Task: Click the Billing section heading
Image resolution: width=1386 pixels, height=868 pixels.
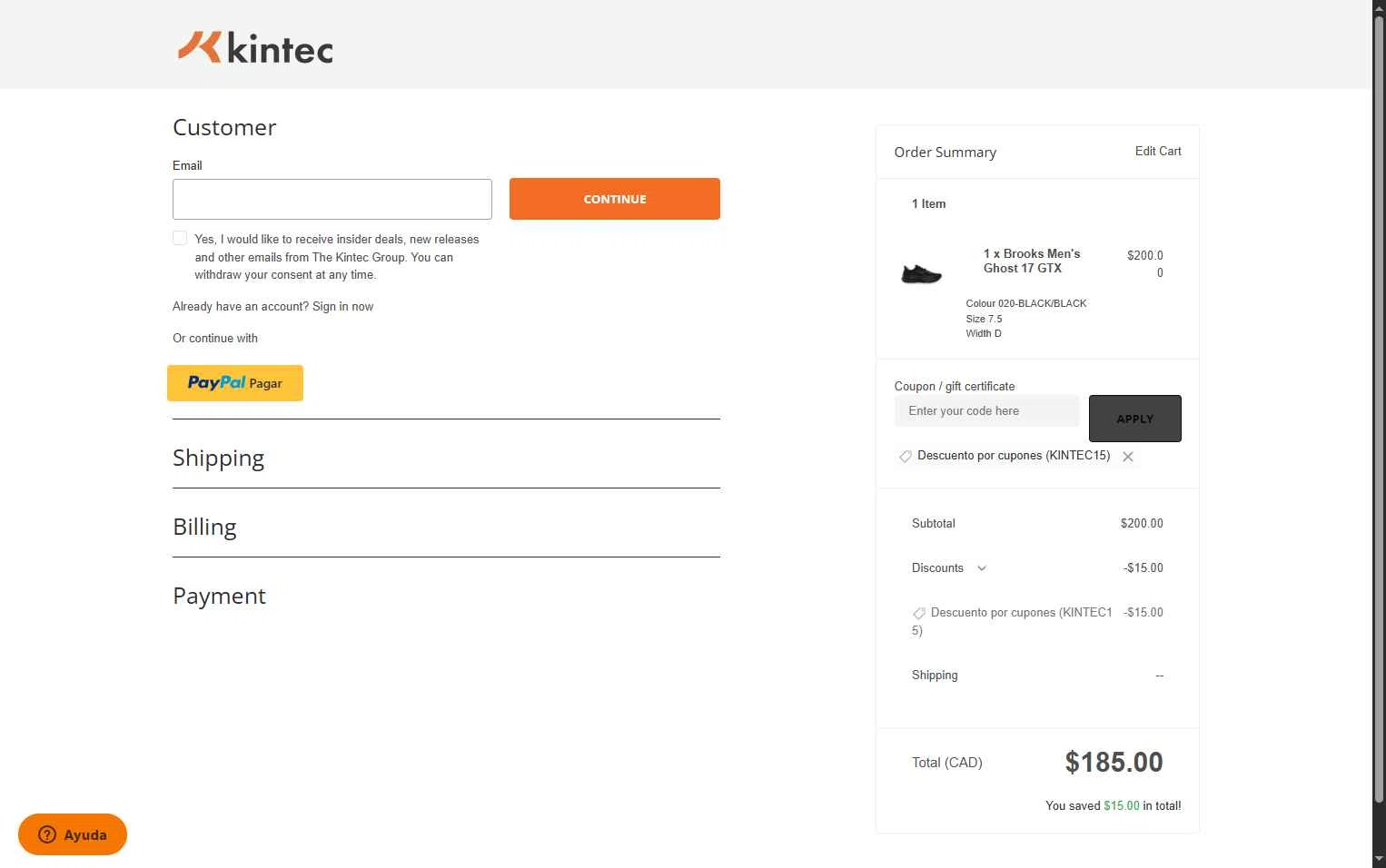Action: (205, 528)
